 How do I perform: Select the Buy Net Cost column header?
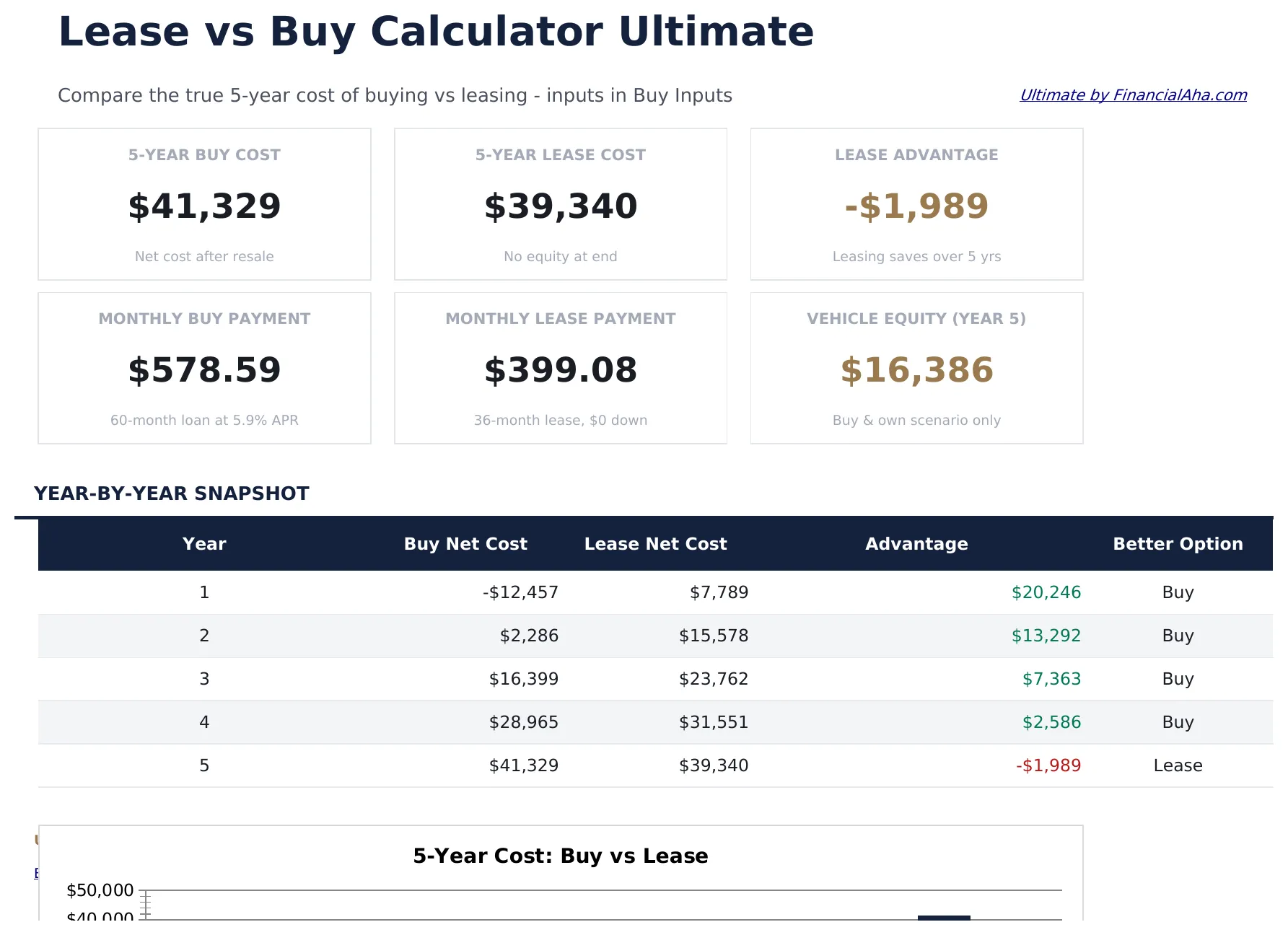[x=465, y=544]
